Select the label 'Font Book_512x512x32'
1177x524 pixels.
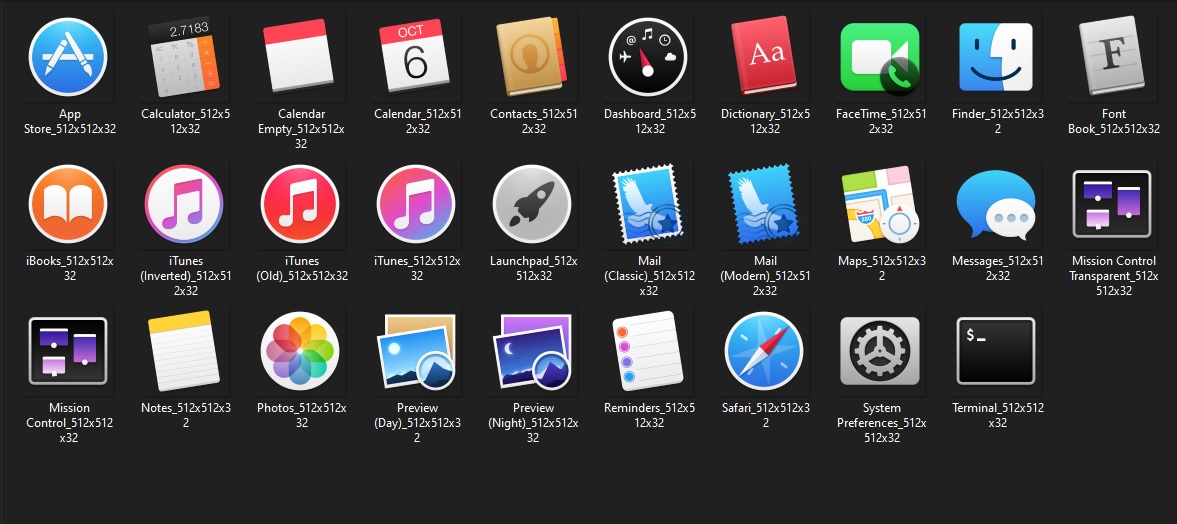point(1114,122)
